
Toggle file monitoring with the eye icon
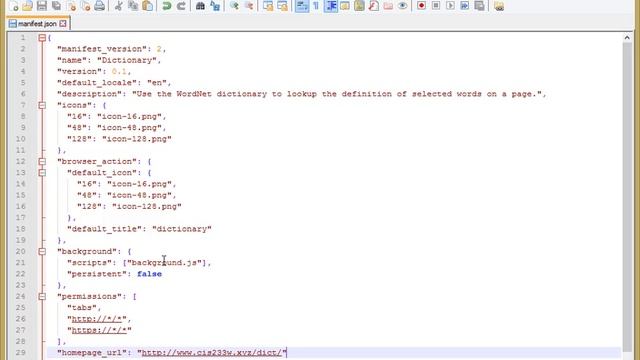click(402, 6)
